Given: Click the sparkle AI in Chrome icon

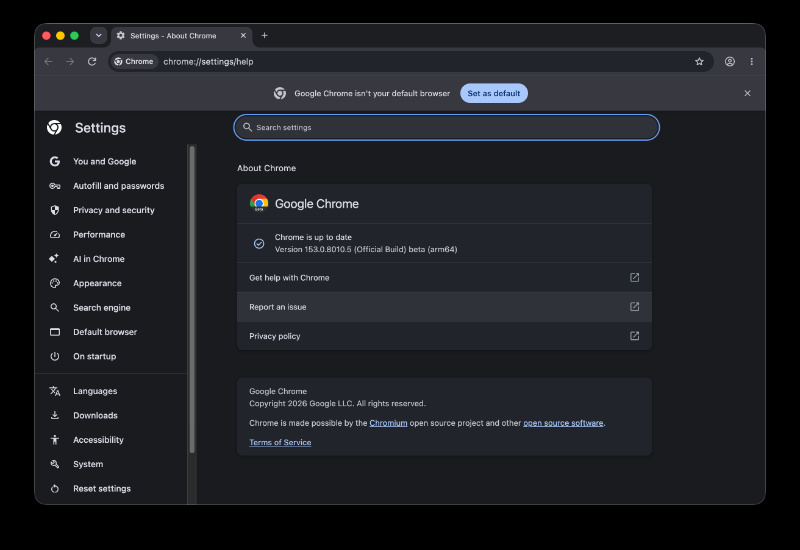Looking at the screenshot, I should [54, 259].
